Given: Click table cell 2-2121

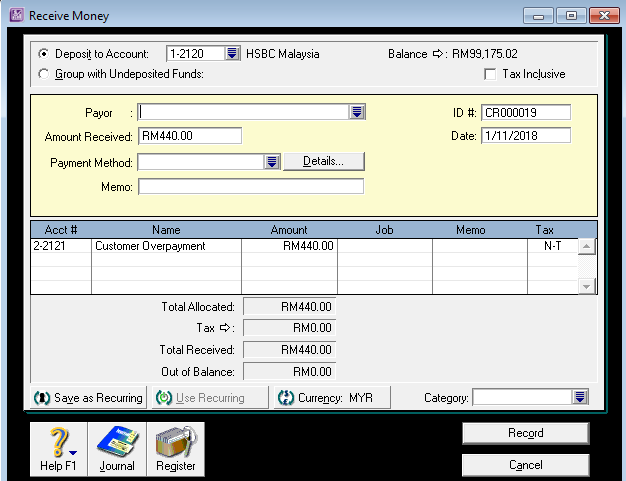Looking at the screenshot, I should click(61, 246).
